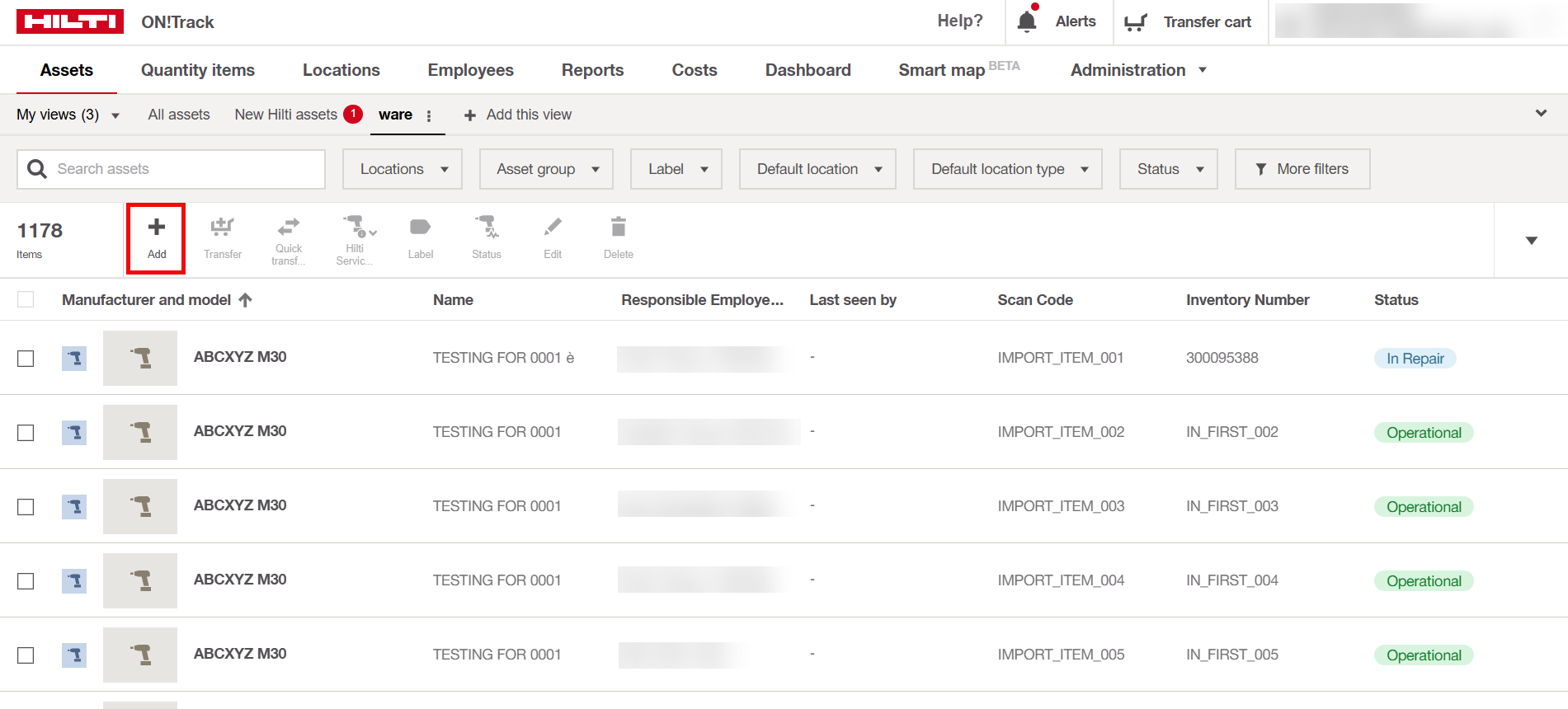Go to the Employees tab
The image size is (1568, 709).
(x=470, y=70)
